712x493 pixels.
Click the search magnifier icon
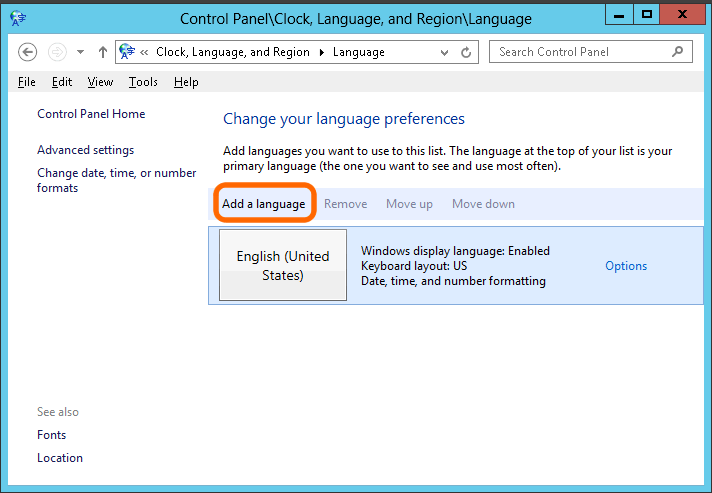(x=677, y=52)
